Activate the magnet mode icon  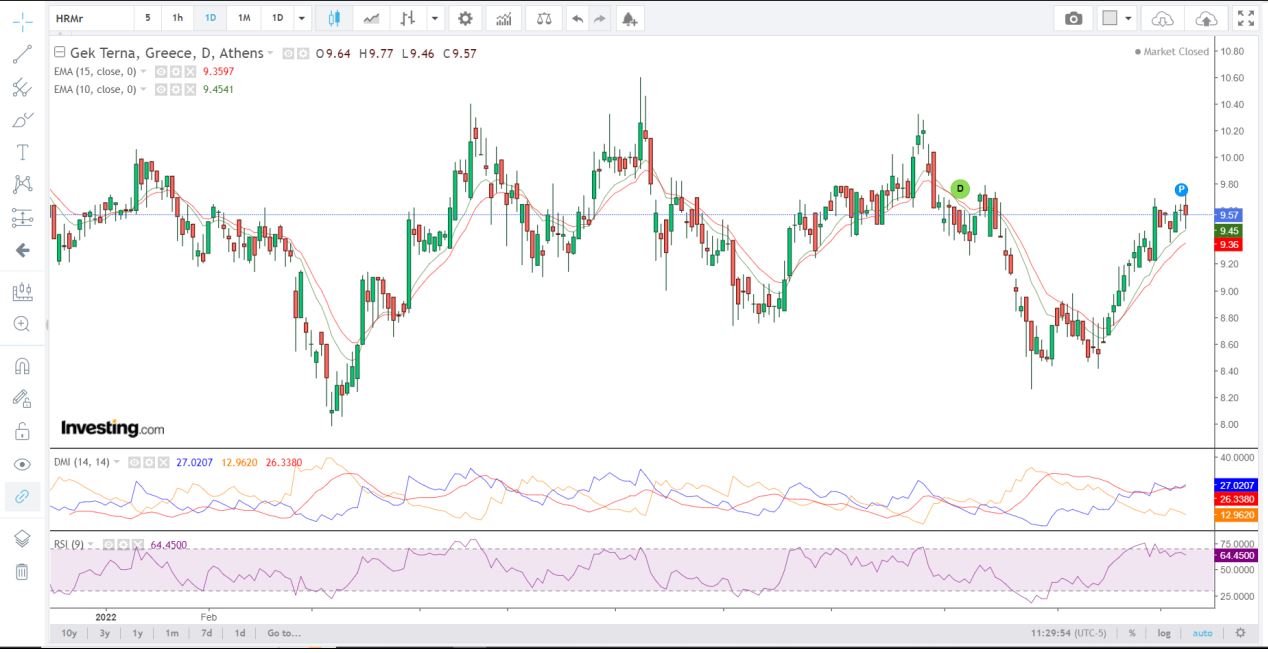(x=22, y=366)
